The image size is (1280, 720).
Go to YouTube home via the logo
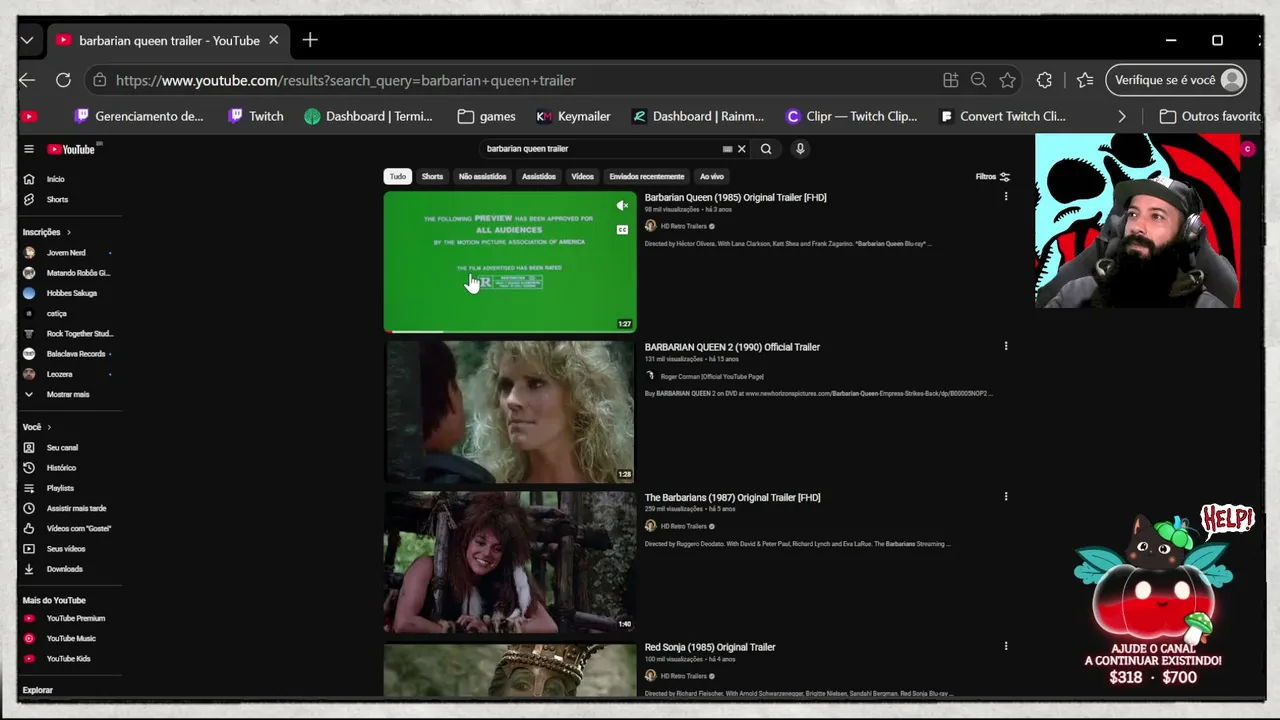tap(71, 149)
